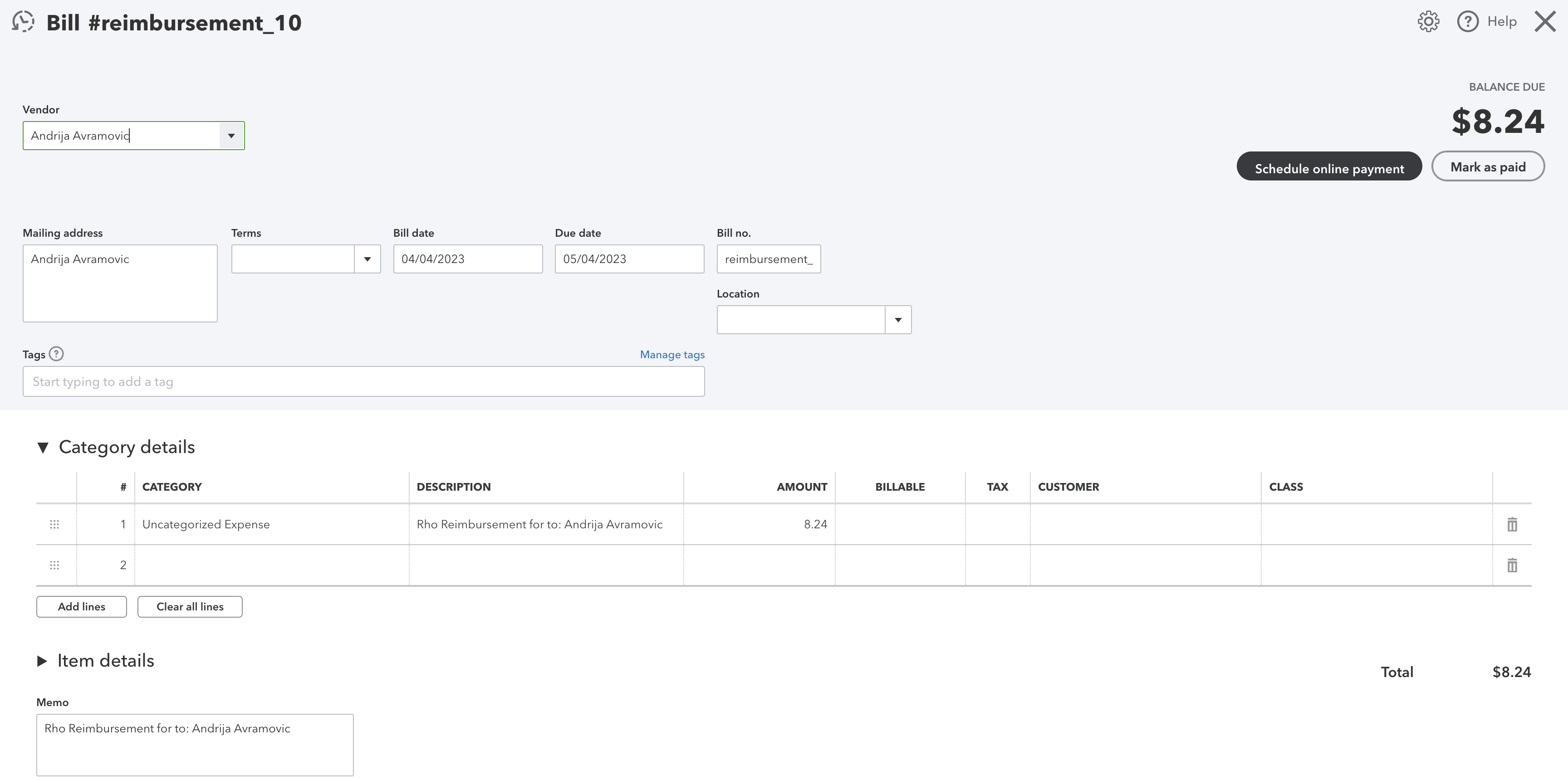Grab the drag handle for line 1
Screen dimensions: 1568x780
click(54, 524)
